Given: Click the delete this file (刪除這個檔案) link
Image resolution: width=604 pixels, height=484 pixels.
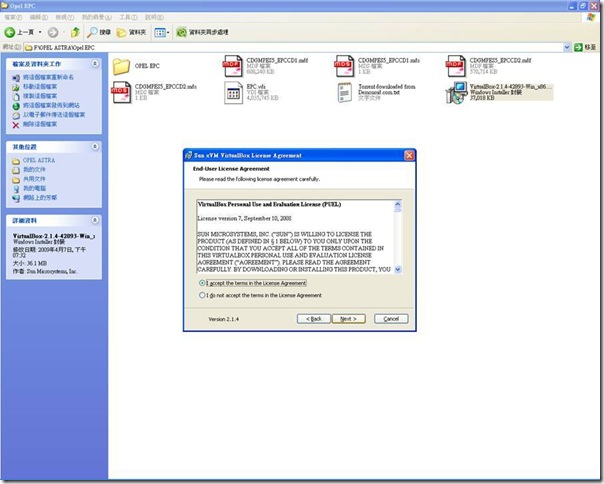Looking at the screenshot, I should 40,124.
